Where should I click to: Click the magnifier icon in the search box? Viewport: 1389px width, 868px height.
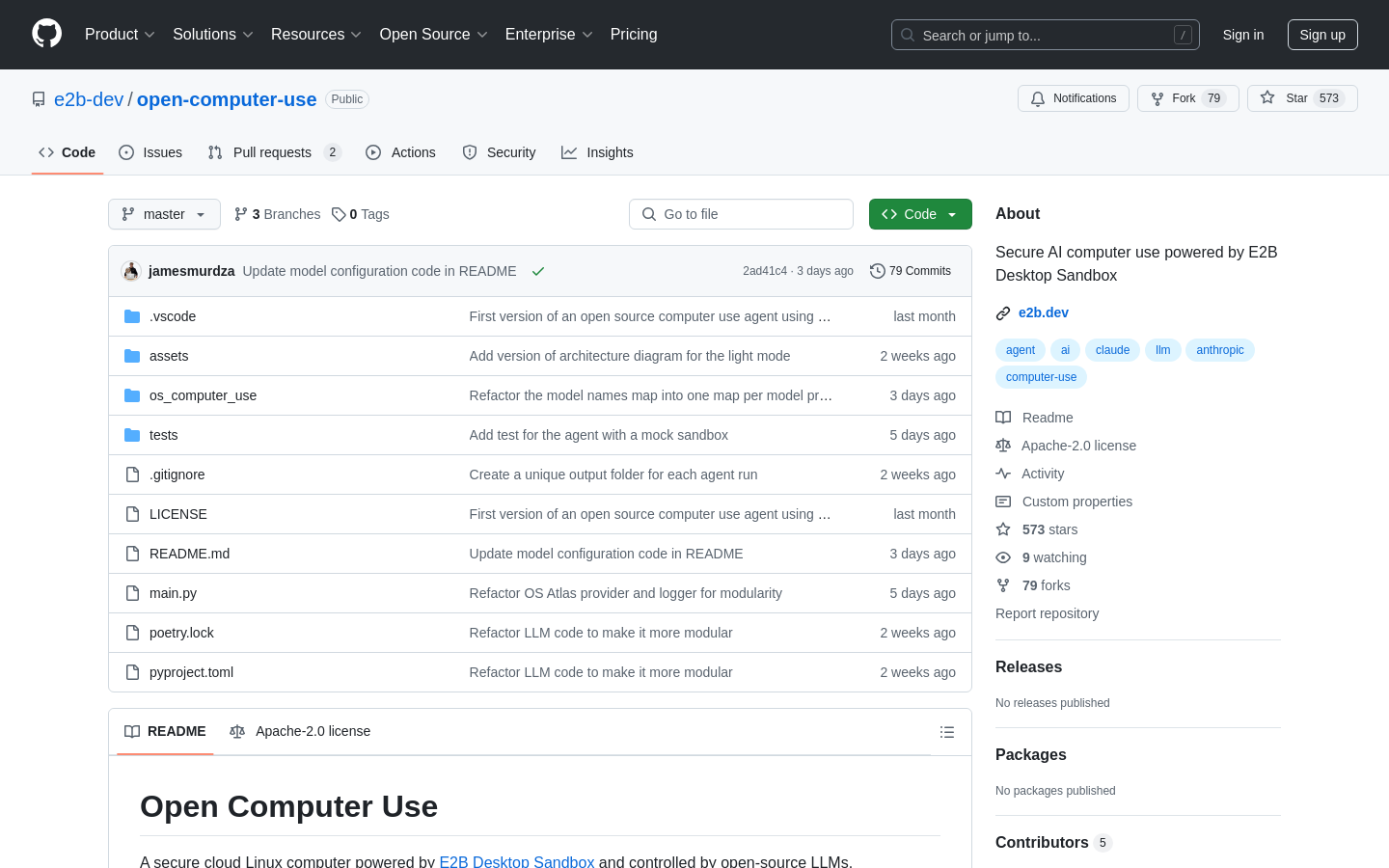[908, 35]
